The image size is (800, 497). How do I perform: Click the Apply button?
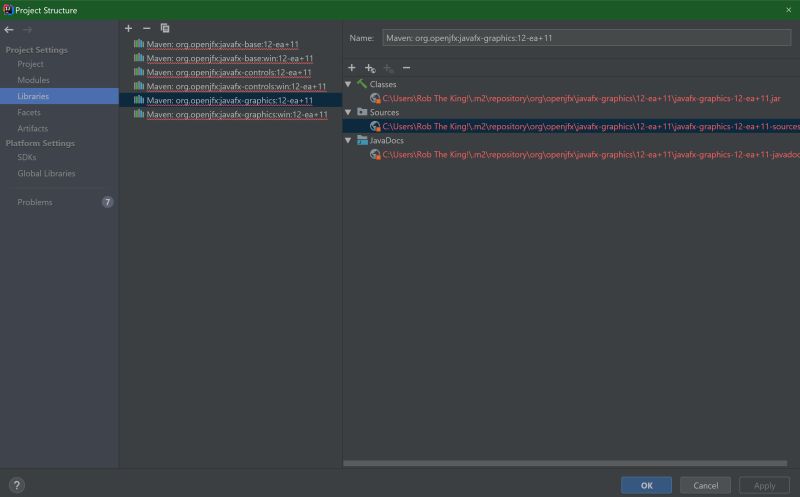tap(764, 485)
